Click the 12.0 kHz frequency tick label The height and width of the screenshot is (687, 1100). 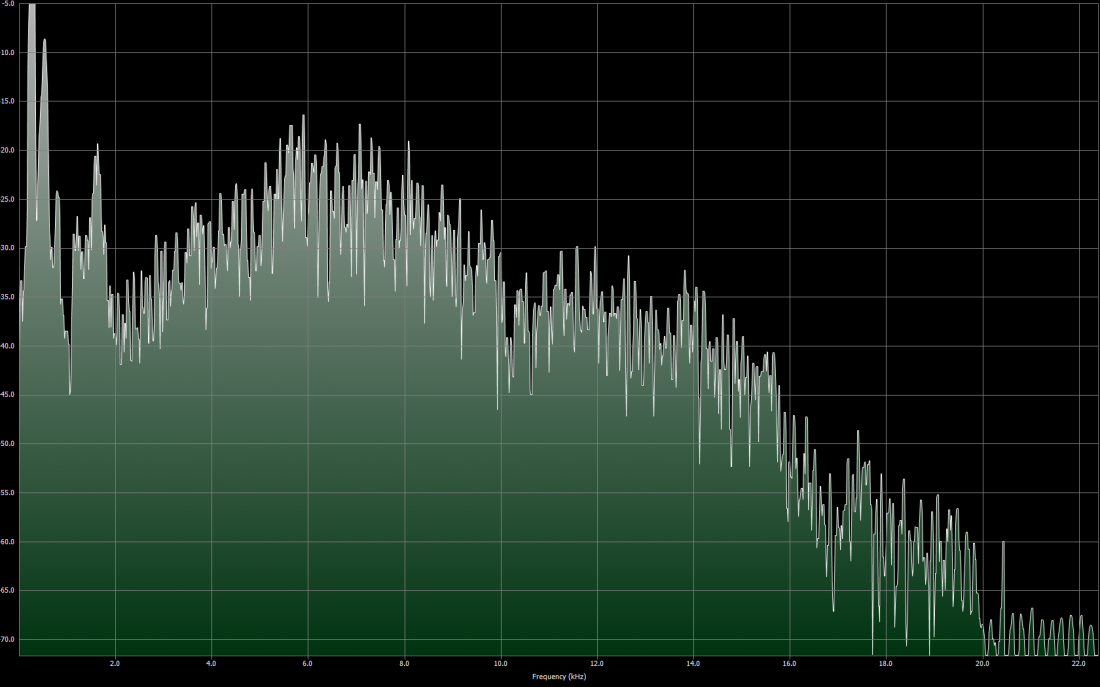pyautogui.click(x=597, y=663)
